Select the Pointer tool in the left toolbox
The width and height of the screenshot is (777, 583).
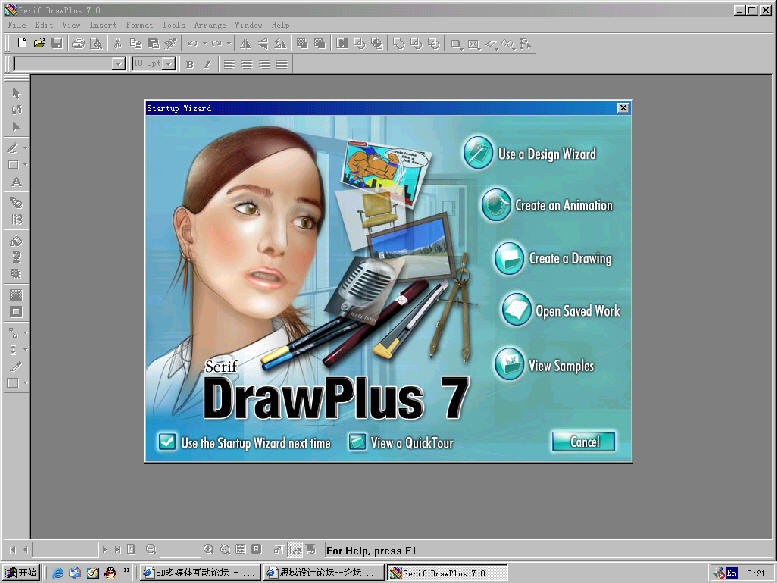16,93
